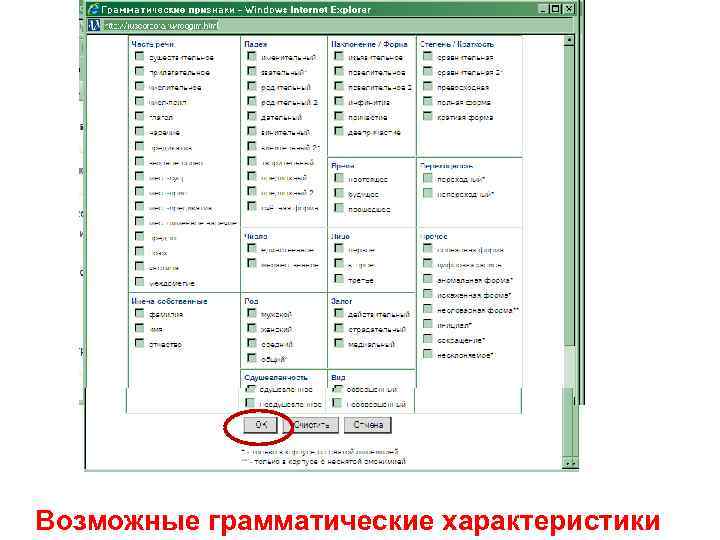Check the родительный case checkbox
The height and width of the screenshot is (540, 720).
click(x=252, y=86)
